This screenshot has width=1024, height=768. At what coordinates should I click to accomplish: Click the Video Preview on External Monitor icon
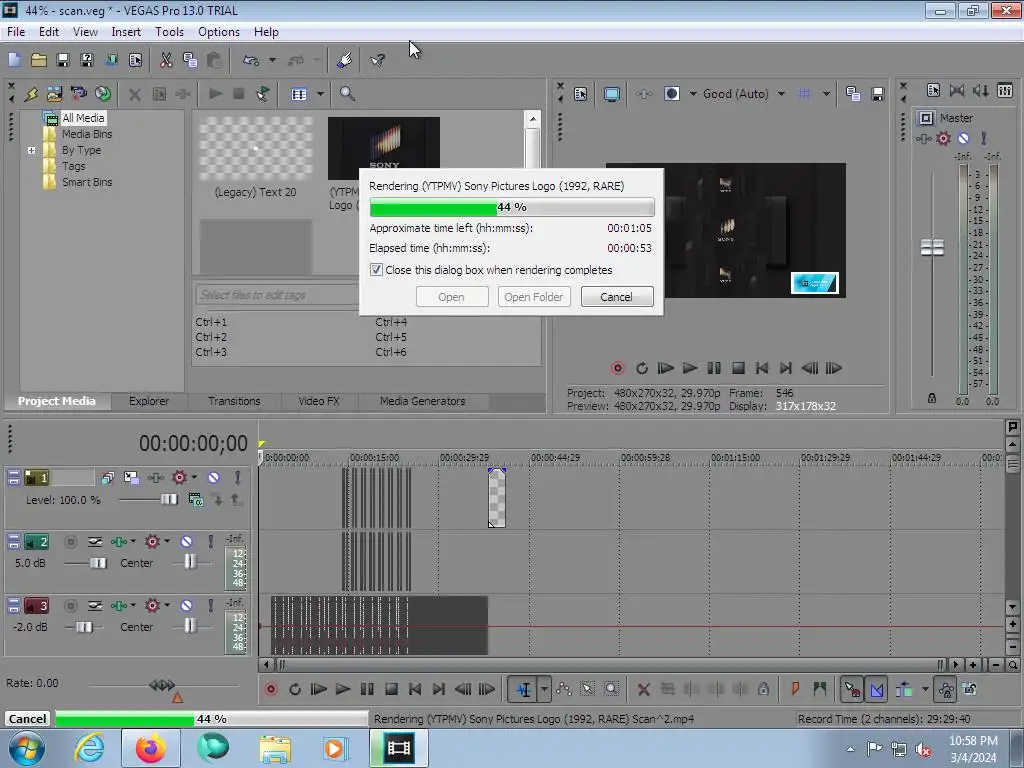(611, 94)
